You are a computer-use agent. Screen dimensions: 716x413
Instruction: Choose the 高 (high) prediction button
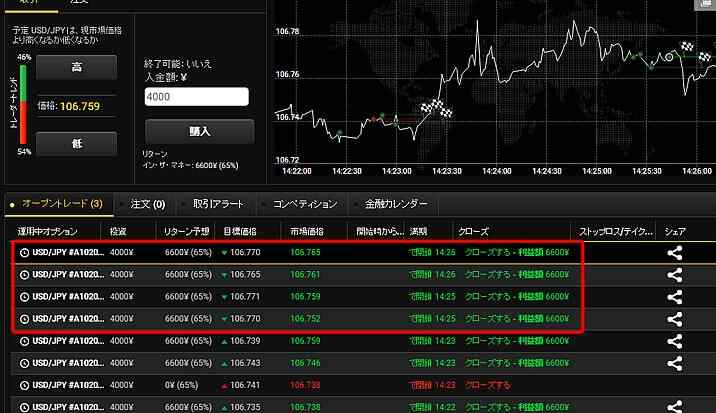(76, 67)
